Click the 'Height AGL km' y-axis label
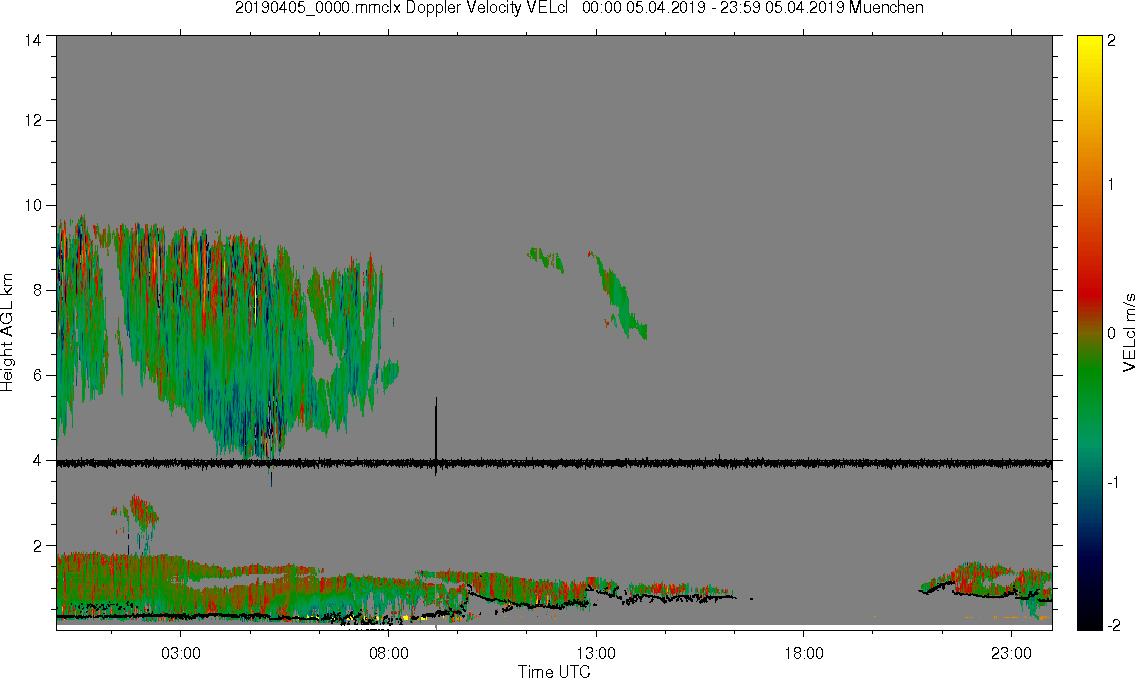Image resolution: width=1135 pixels, height=678 pixels. [x=7, y=333]
